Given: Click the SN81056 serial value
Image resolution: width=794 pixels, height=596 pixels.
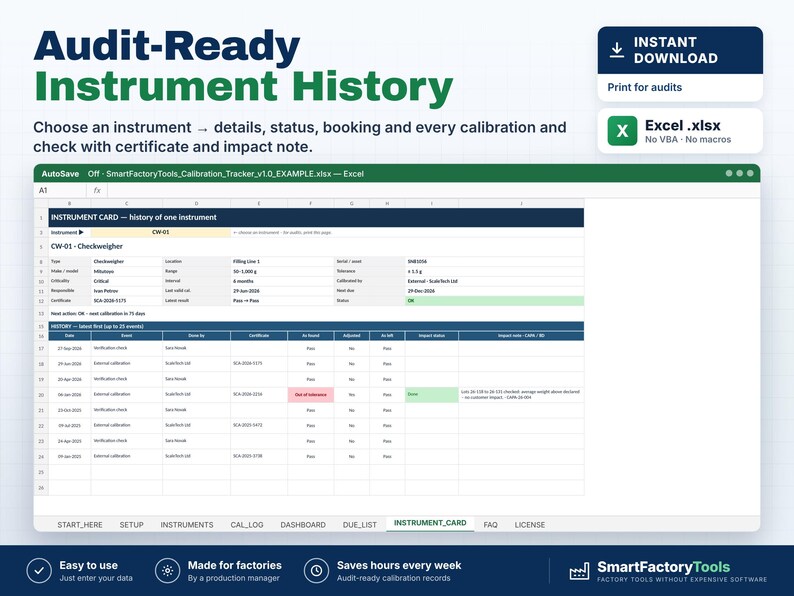Looking at the screenshot, I should (x=417, y=261).
